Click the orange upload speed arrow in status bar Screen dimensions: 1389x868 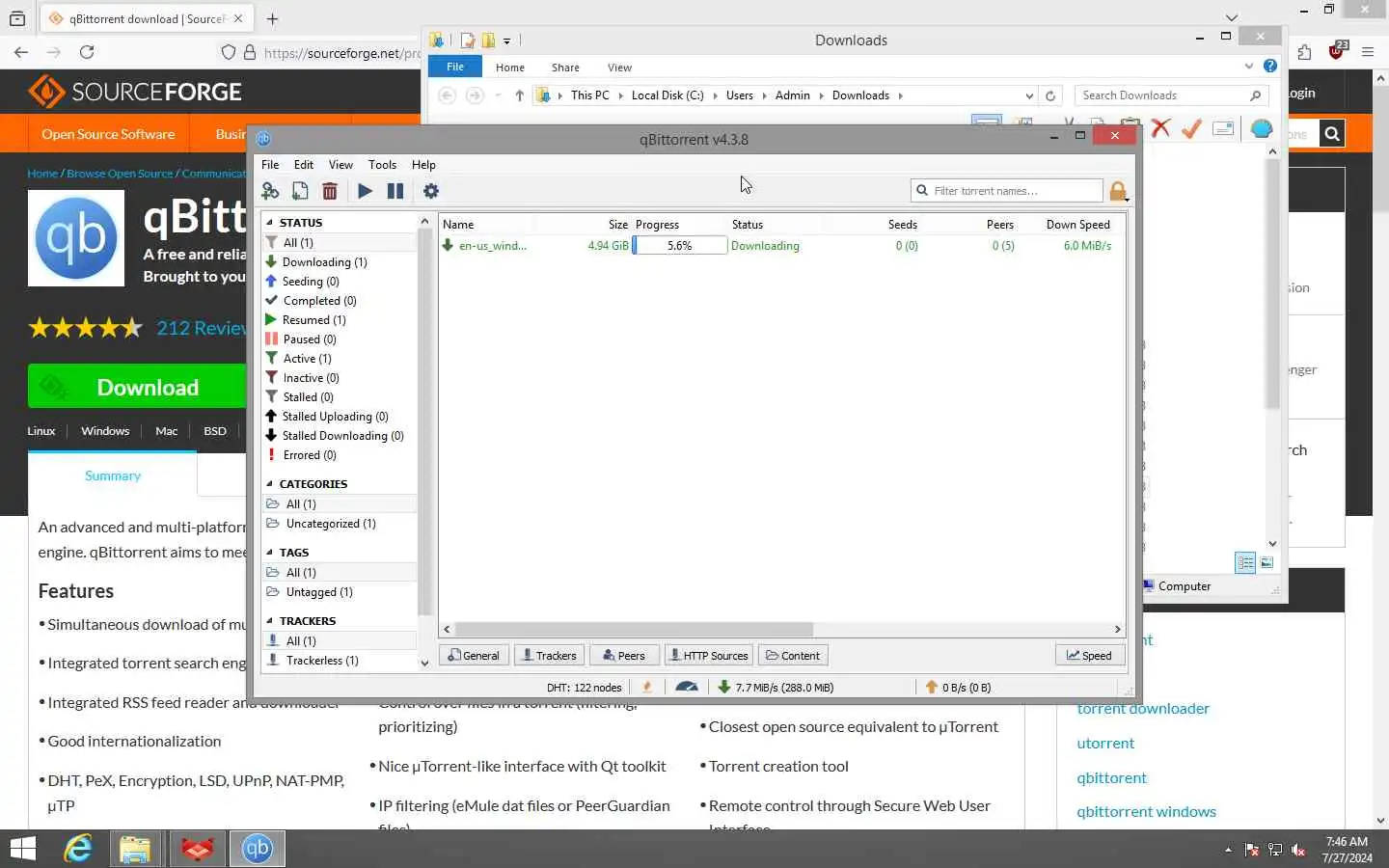[931, 687]
